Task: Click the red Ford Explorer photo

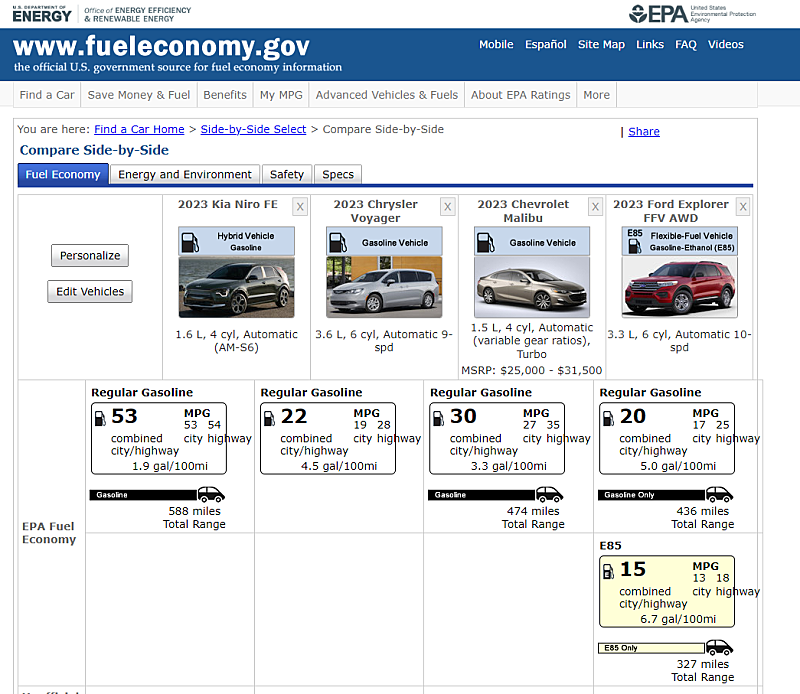Action: (680, 287)
